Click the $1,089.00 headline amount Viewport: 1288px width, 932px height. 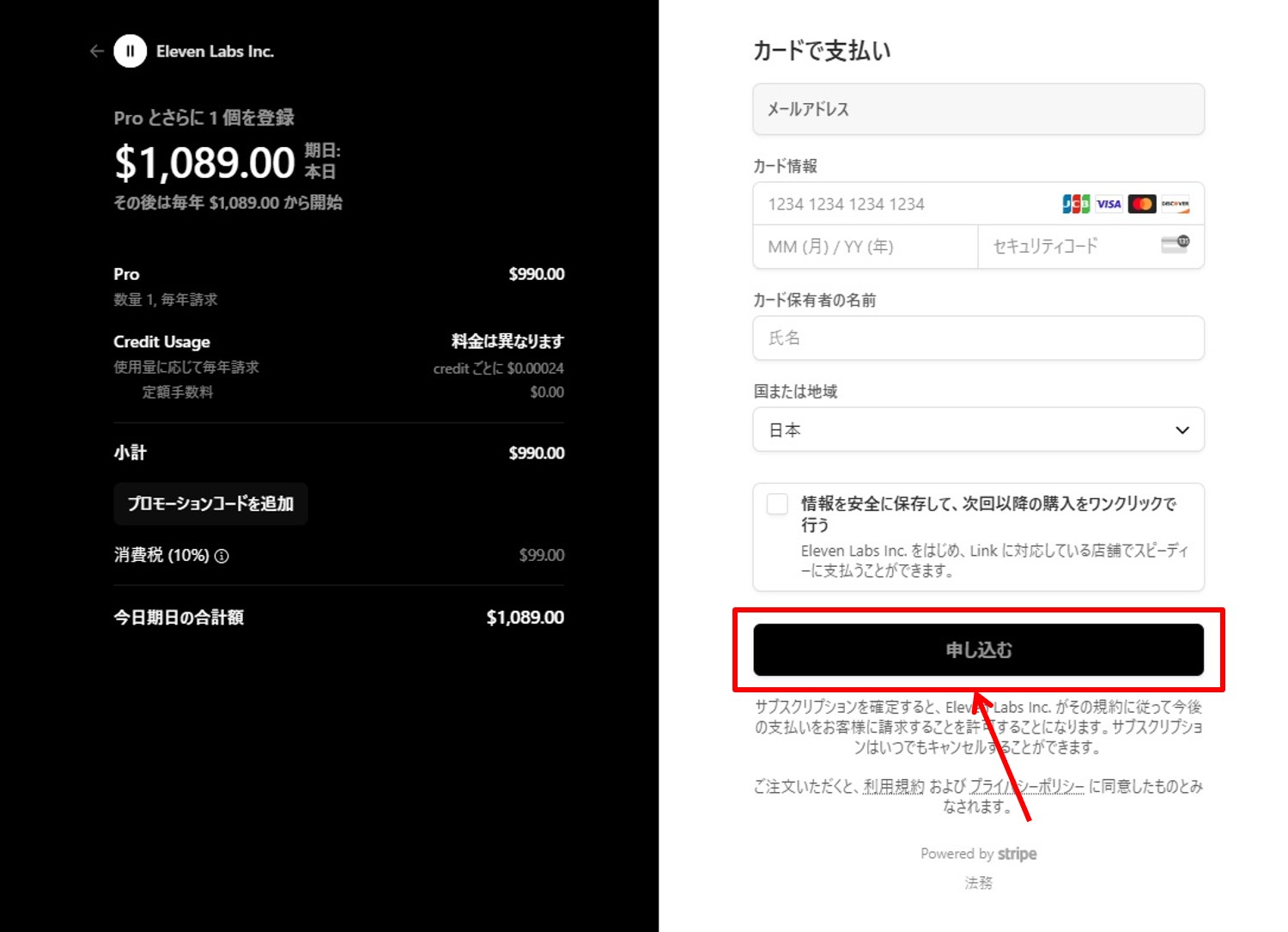click(204, 162)
